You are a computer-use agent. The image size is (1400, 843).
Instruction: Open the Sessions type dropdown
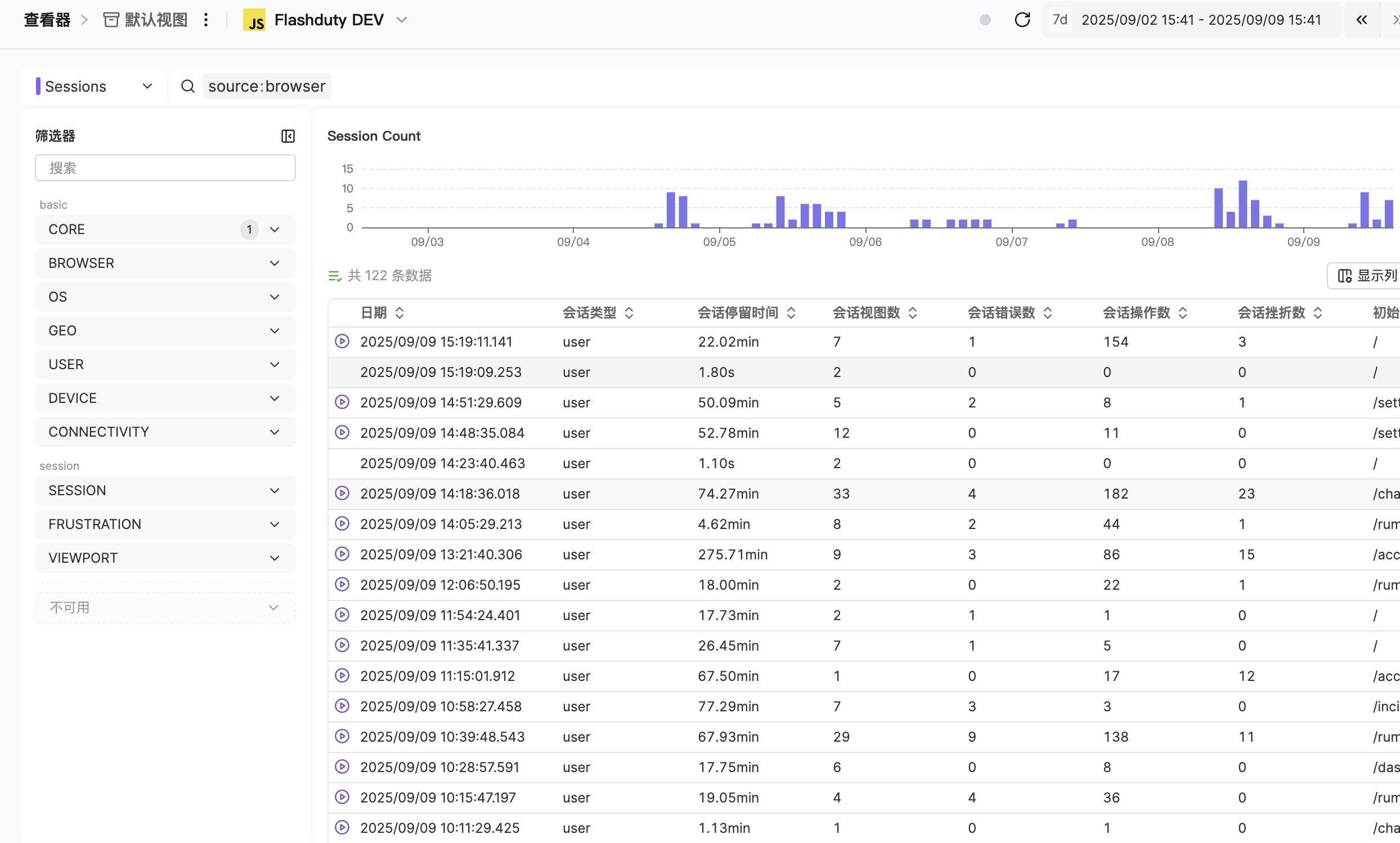point(94,86)
